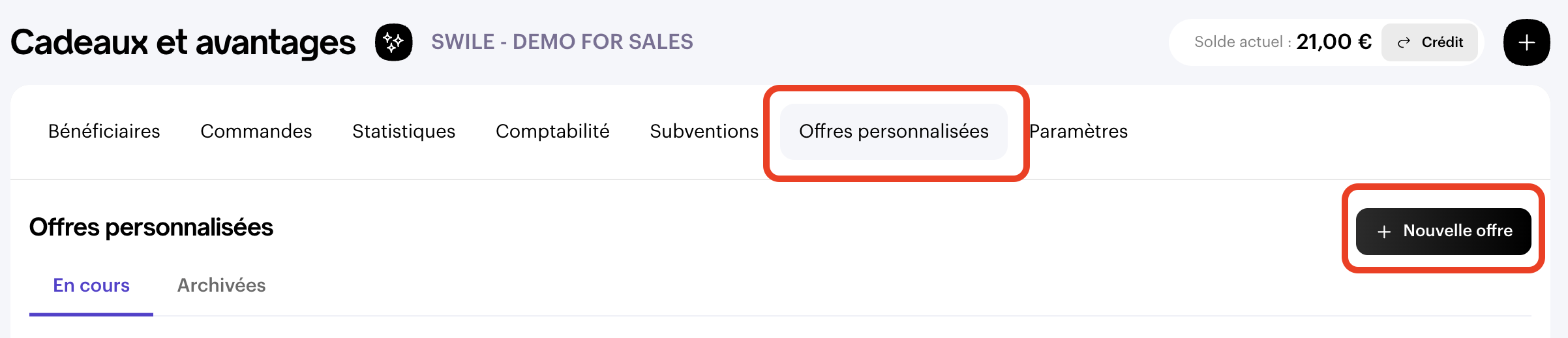Select the highlighted Offres personnalisées navigation tab

pyautogui.click(x=894, y=131)
